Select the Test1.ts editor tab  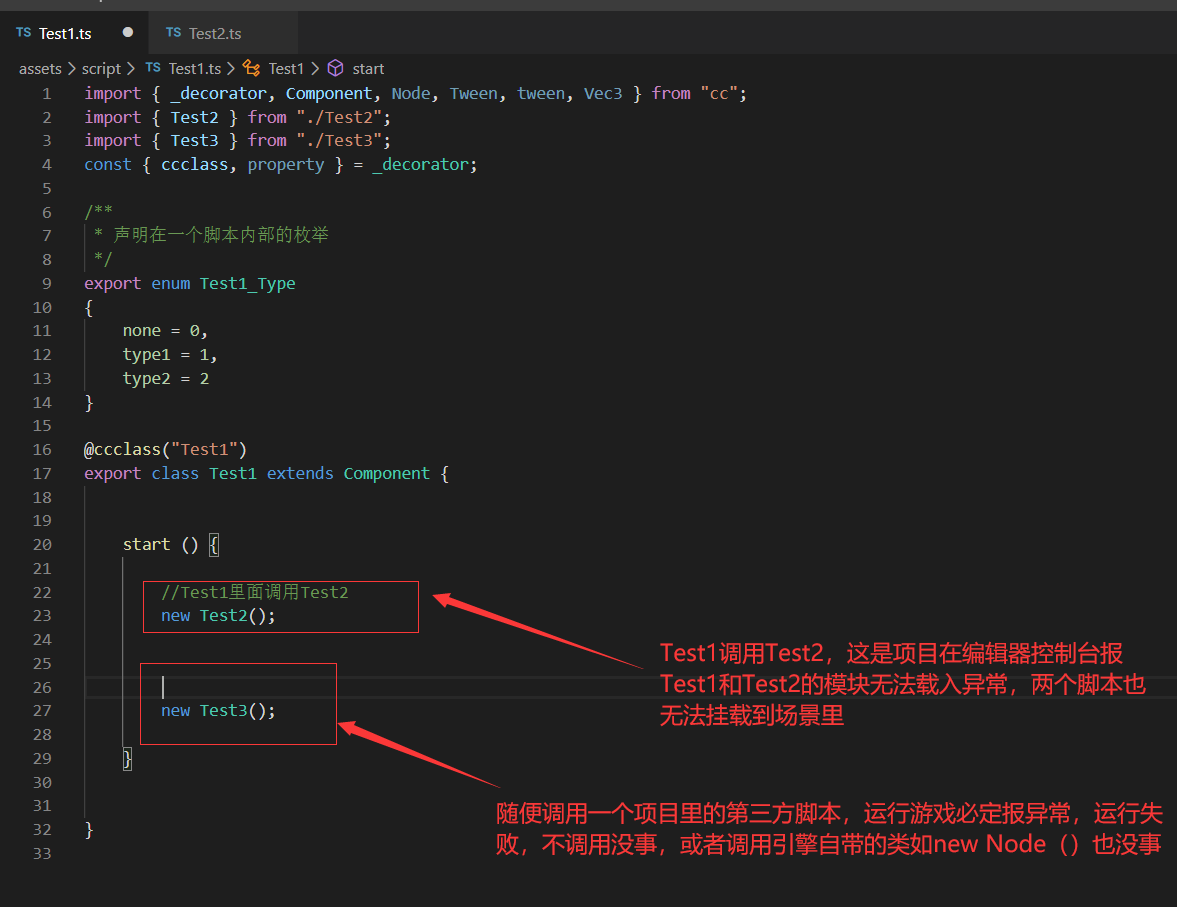(65, 33)
